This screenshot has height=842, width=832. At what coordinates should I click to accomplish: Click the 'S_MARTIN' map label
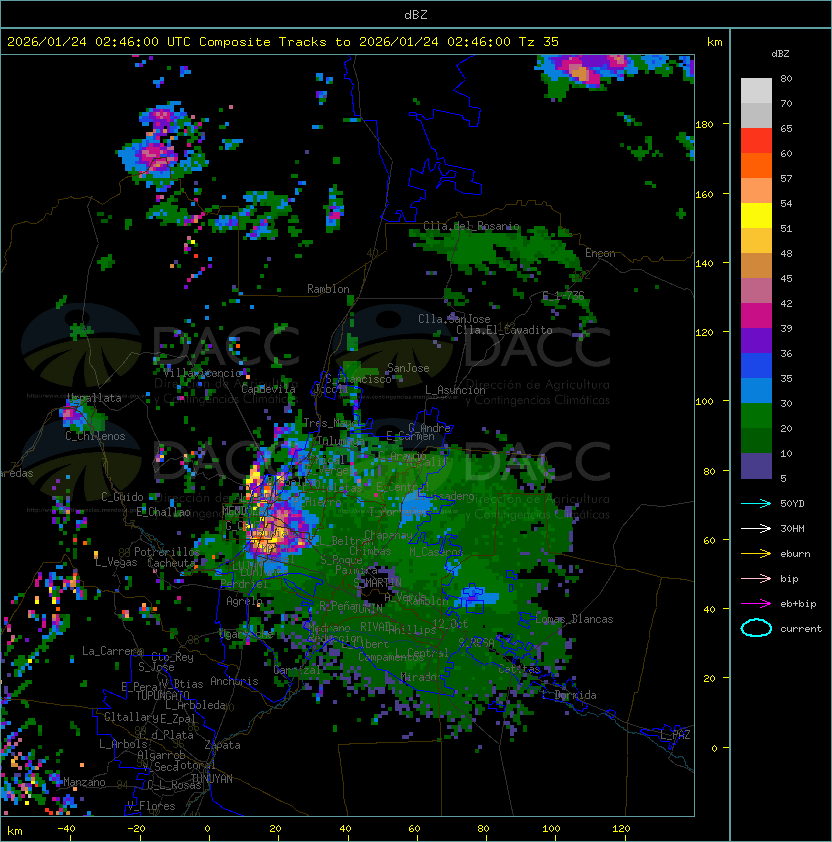pyautogui.click(x=378, y=582)
